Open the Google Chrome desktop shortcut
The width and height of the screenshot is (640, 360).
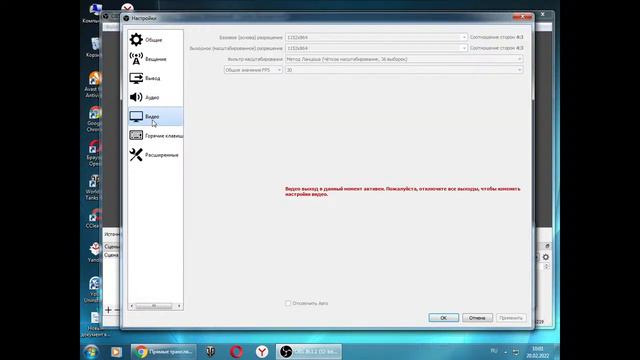94,119
